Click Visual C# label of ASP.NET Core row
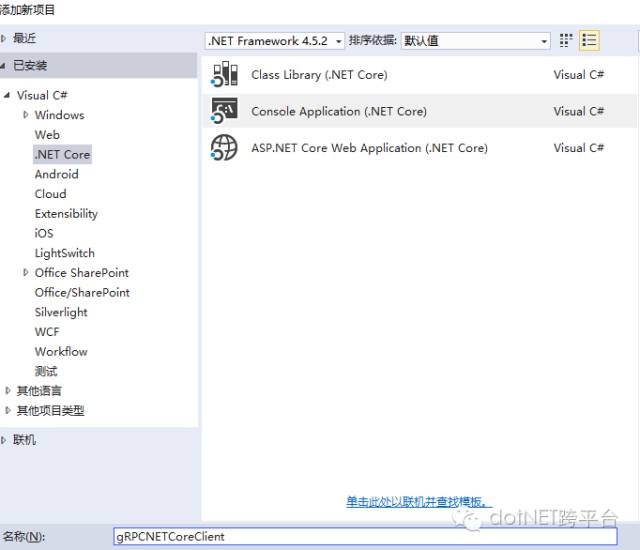640x550 pixels. [578, 147]
